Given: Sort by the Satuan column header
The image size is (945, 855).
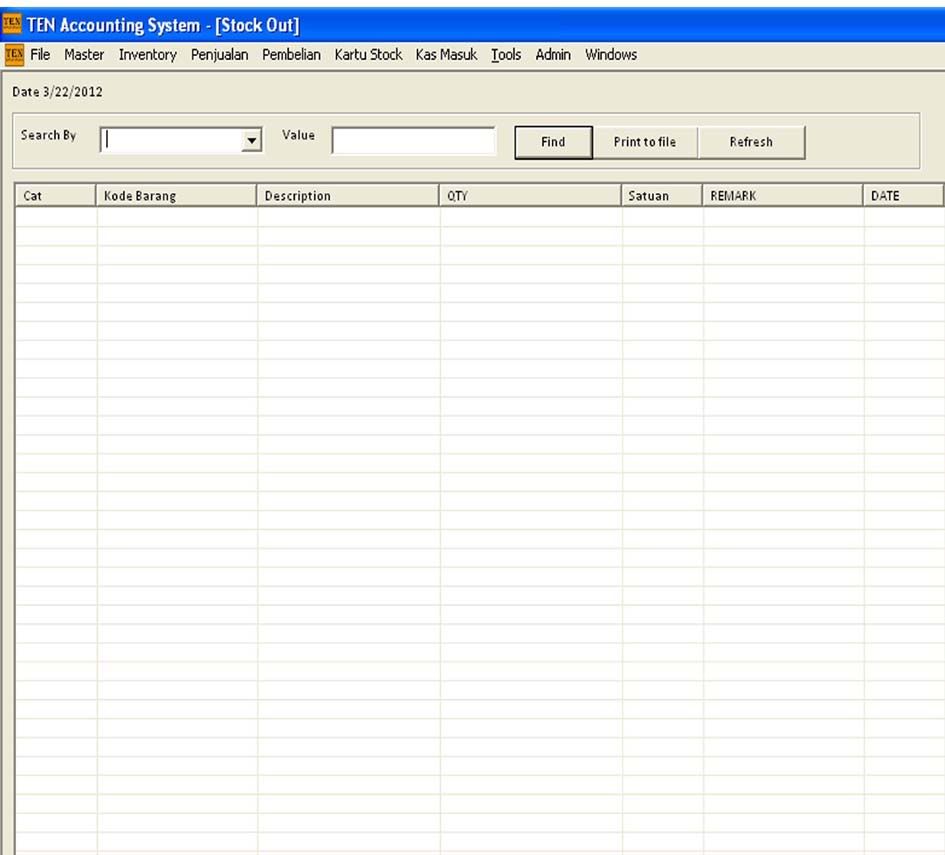Looking at the screenshot, I should coord(662,196).
